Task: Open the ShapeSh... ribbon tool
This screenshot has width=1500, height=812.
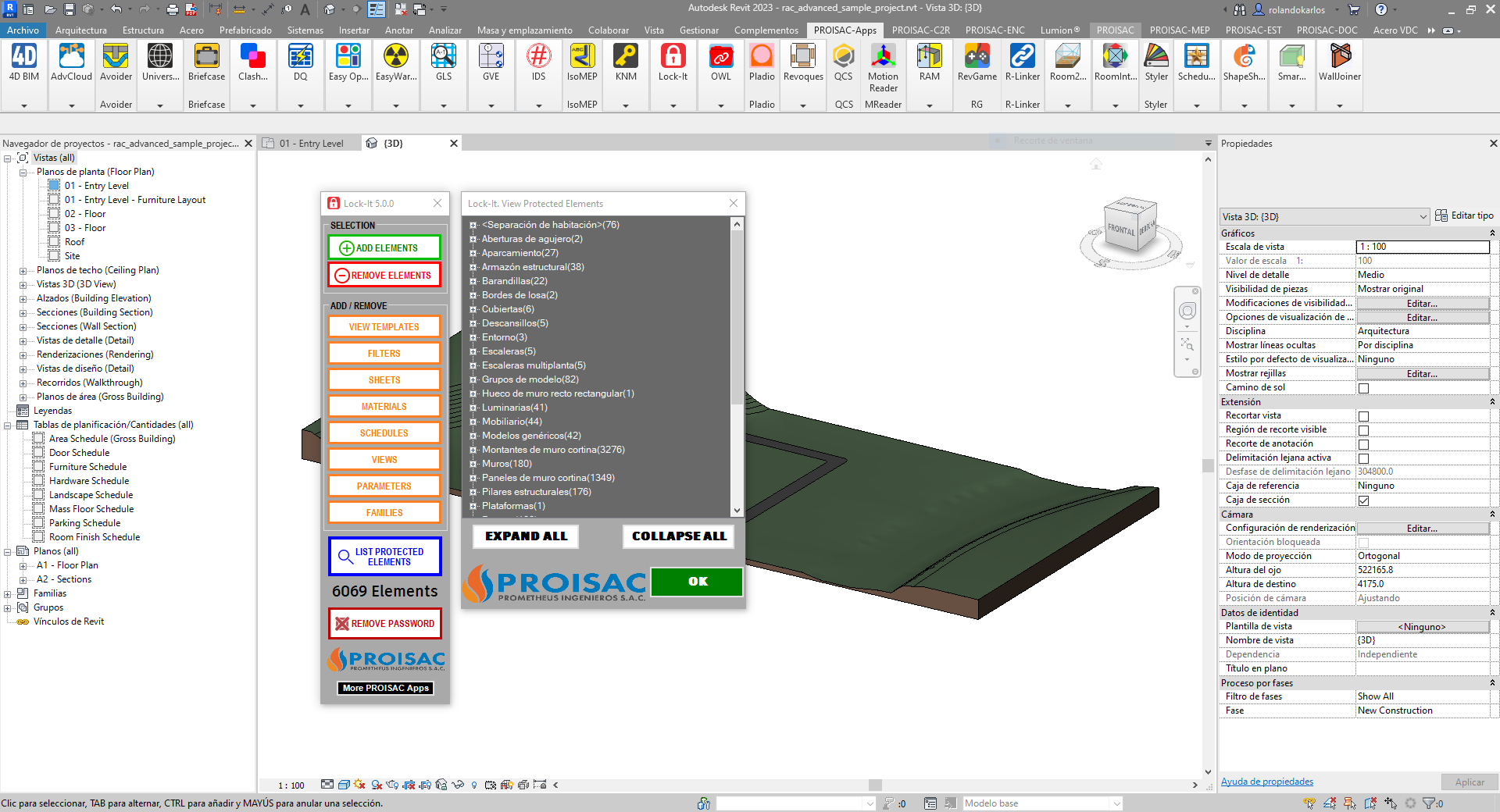Action: 1245,62
